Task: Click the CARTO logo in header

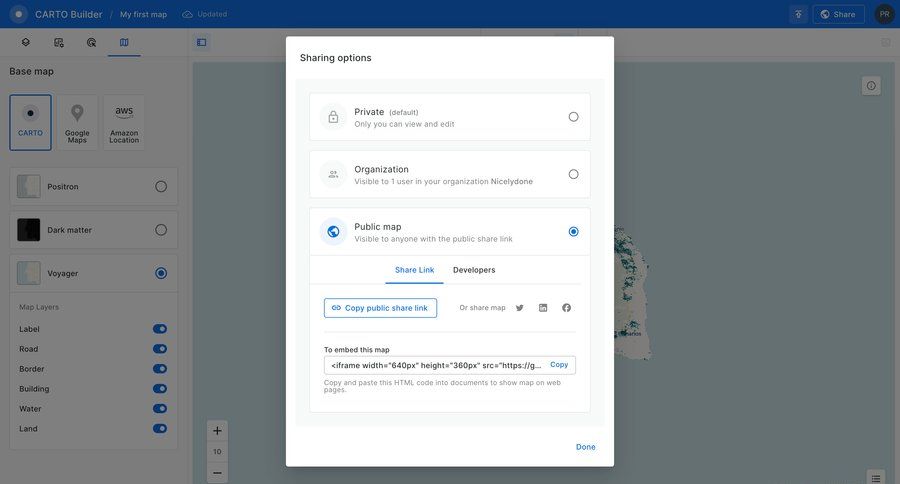Action: coord(18,14)
